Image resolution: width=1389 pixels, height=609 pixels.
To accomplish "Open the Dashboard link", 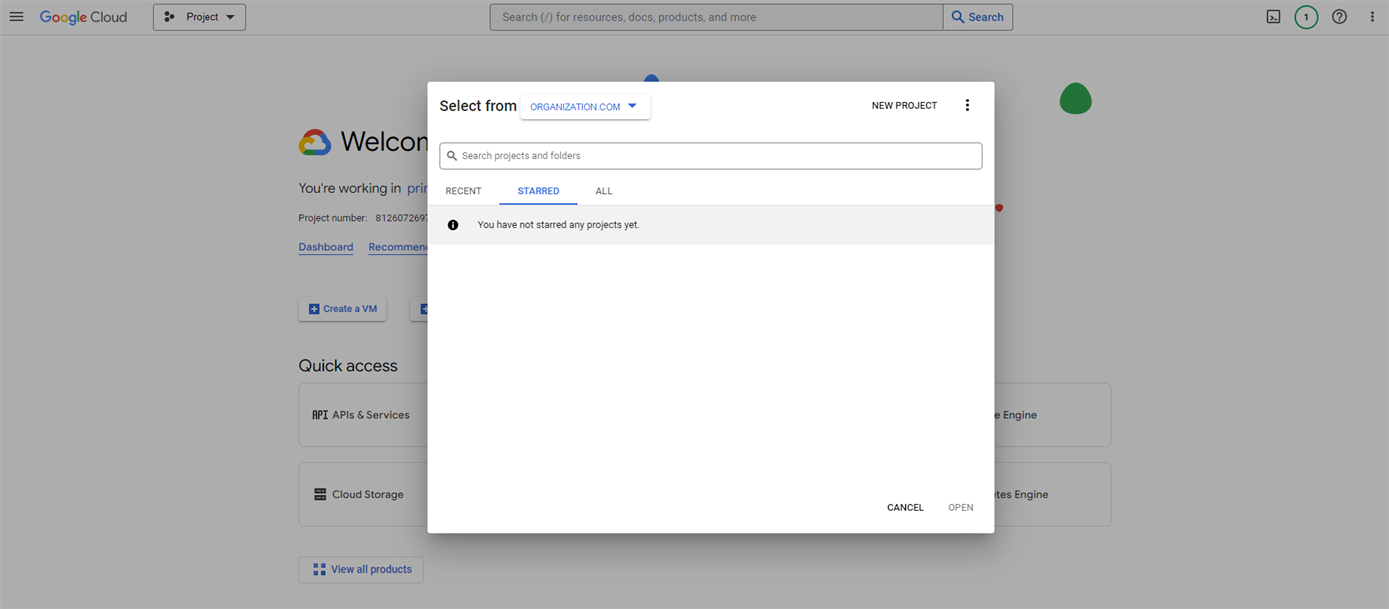I will tap(326, 247).
